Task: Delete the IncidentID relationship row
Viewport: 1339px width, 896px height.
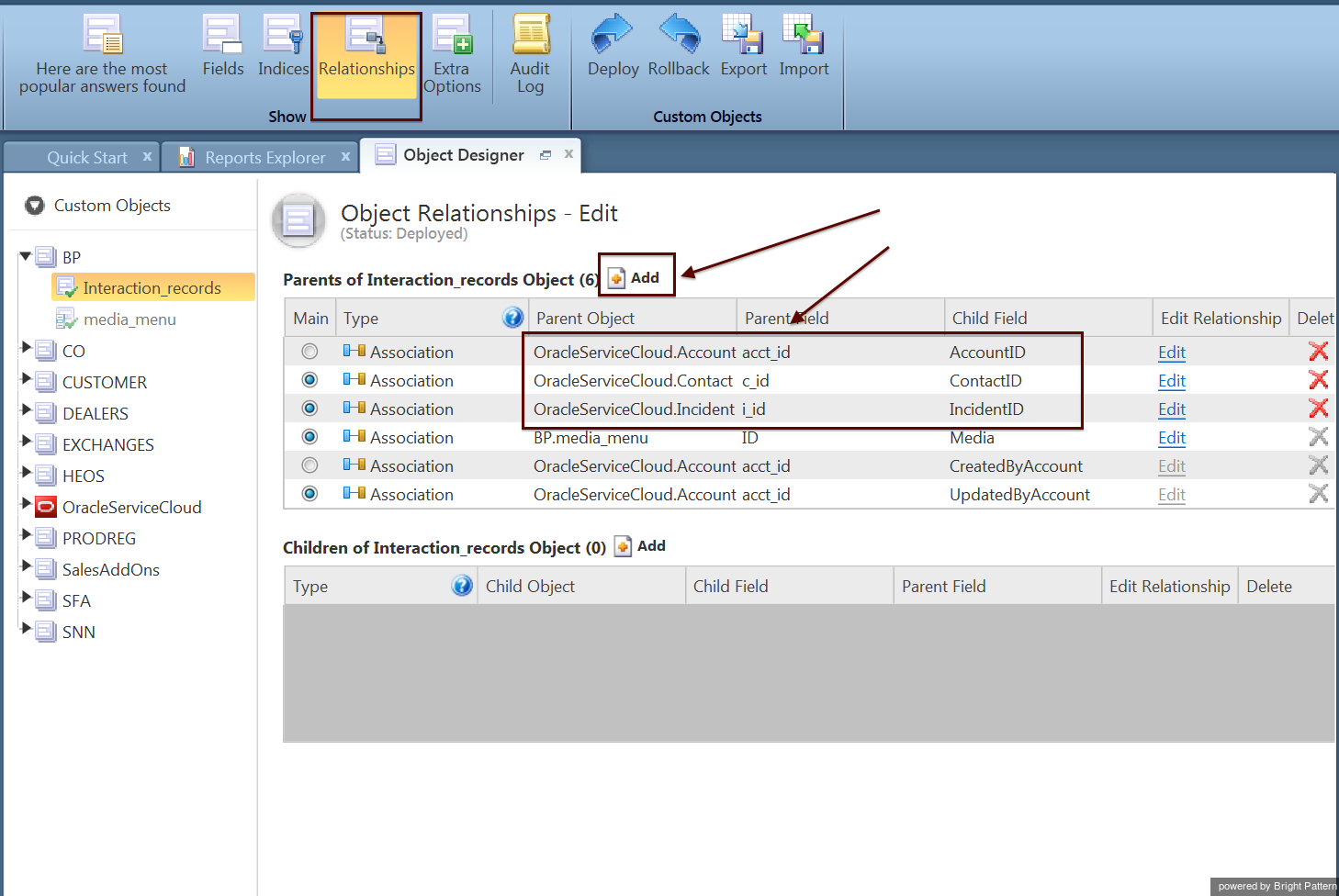Action: [1318, 408]
